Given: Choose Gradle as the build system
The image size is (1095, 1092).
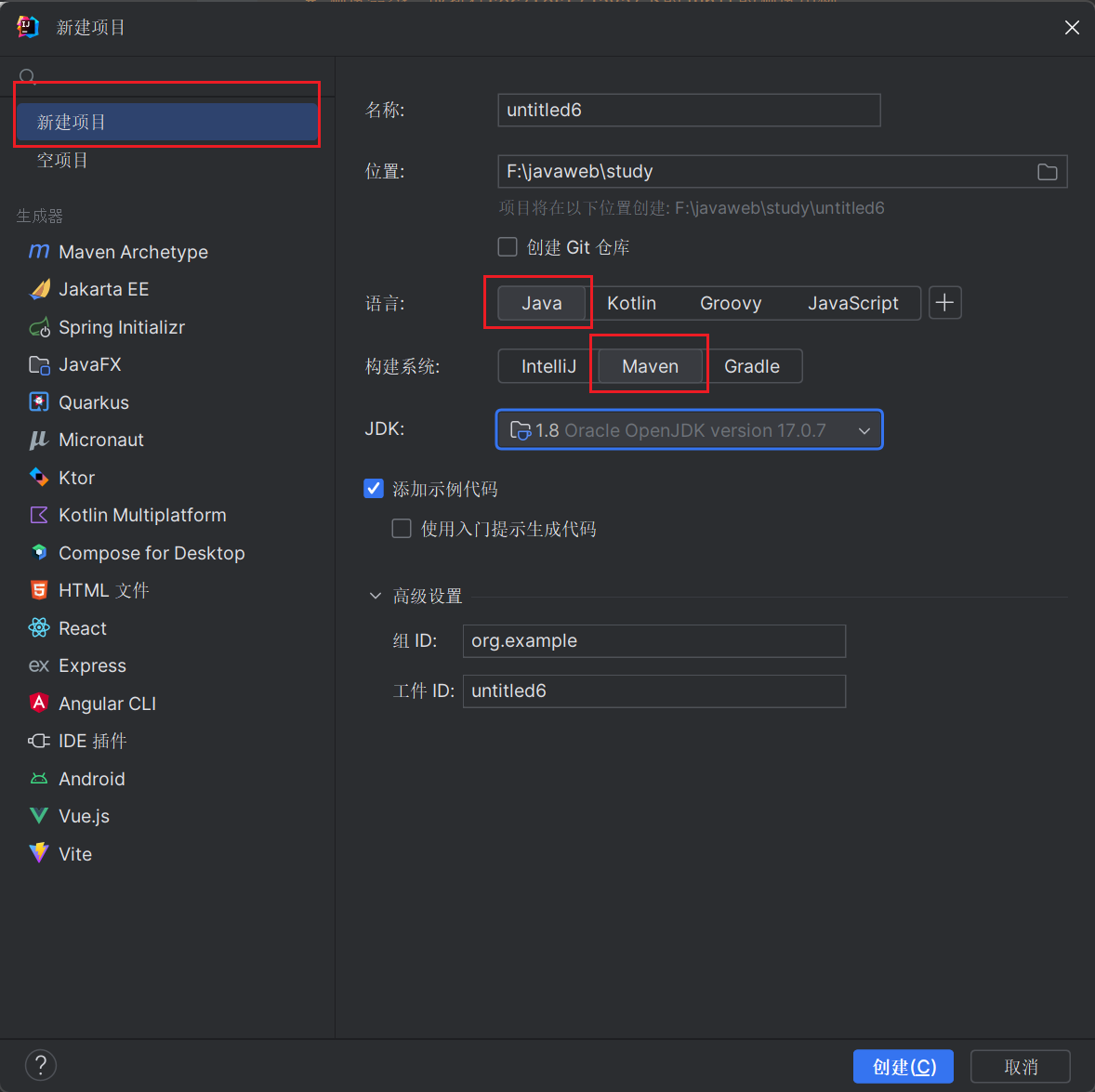Looking at the screenshot, I should (x=752, y=366).
